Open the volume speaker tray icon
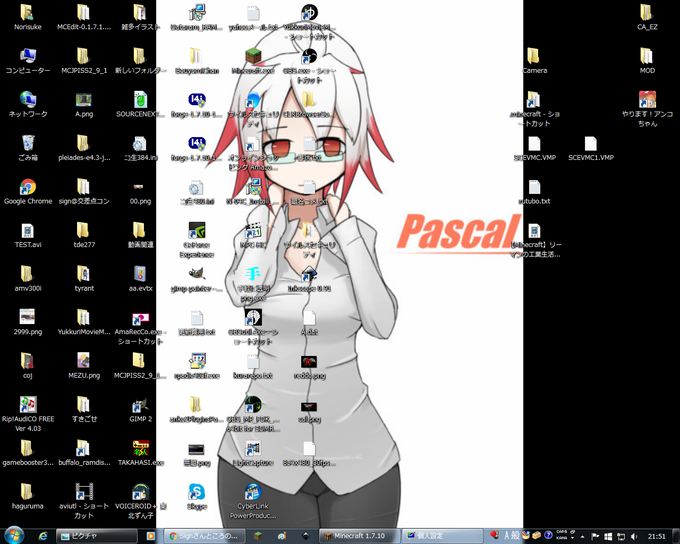 click(634, 537)
